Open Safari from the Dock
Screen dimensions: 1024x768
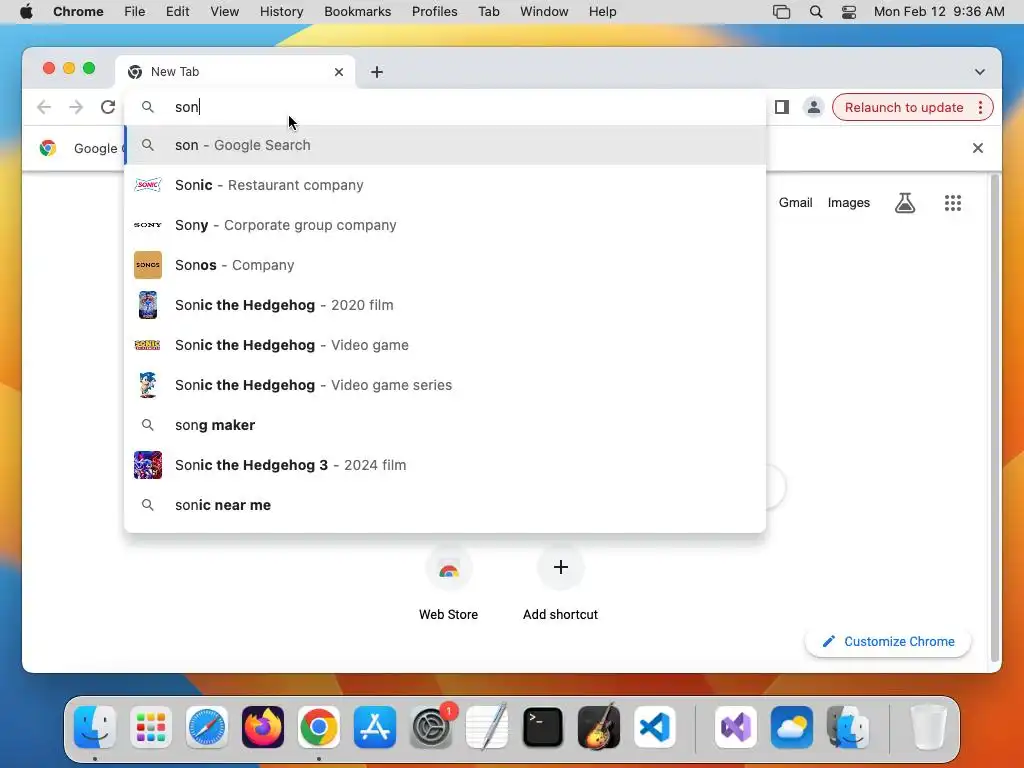(207, 727)
